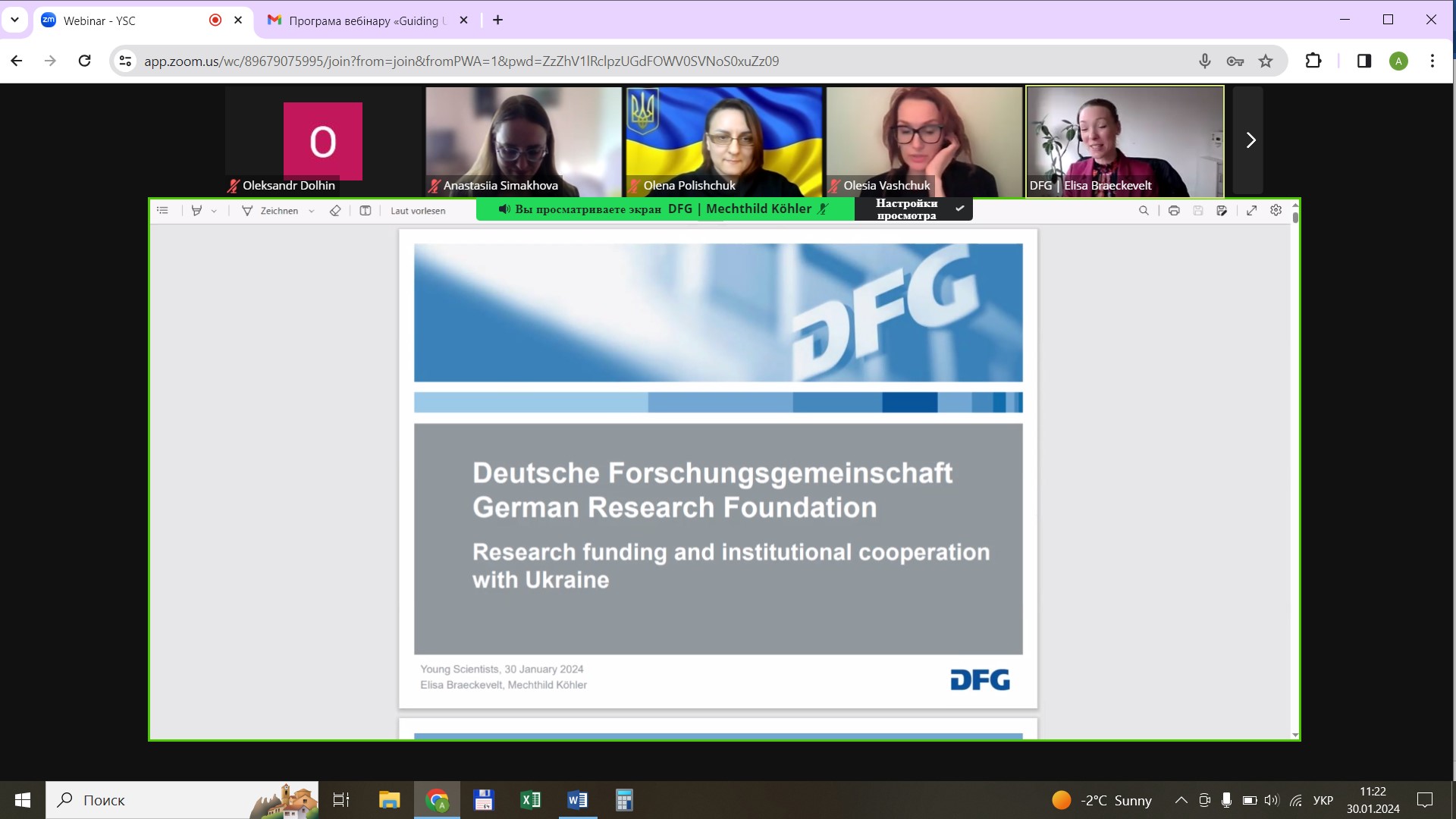Click microphone permission icon in address bar

(x=1204, y=61)
